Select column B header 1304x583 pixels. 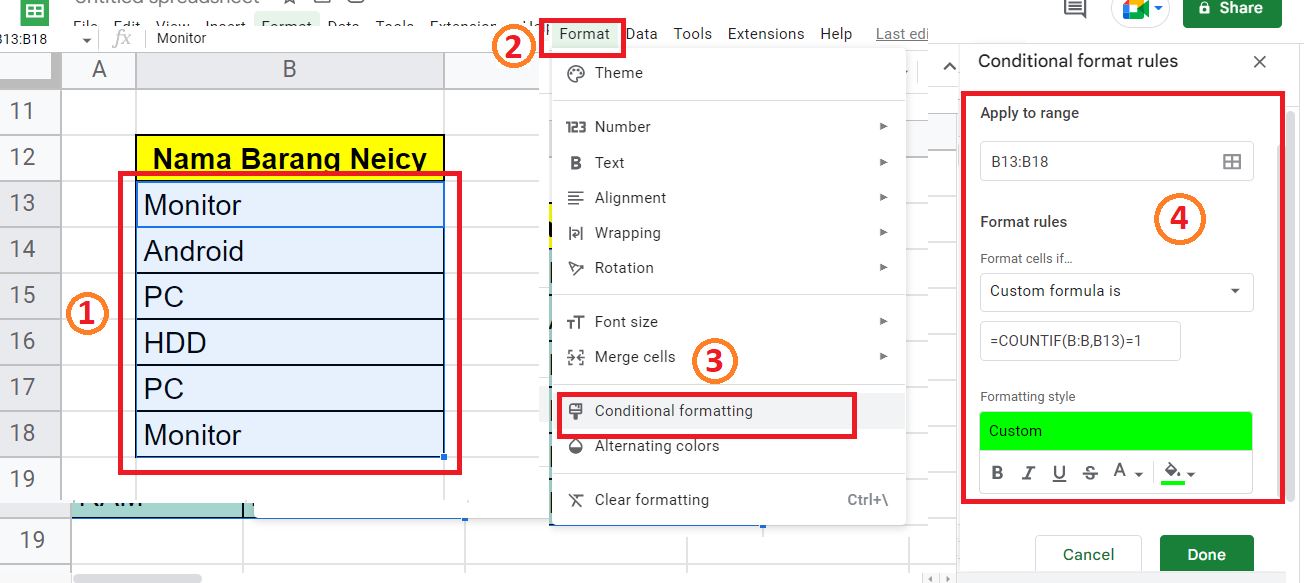point(290,69)
